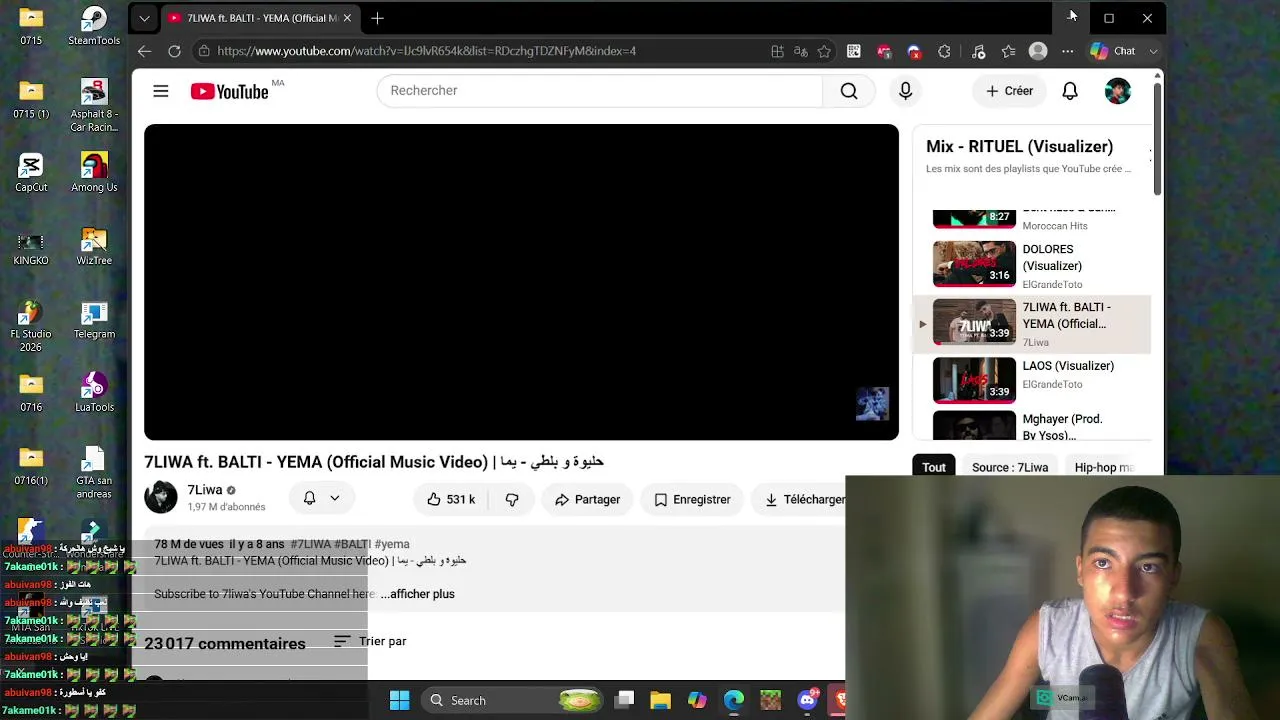Start voice search with the microphone
Screen dimensions: 1280x720
[905, 91]
